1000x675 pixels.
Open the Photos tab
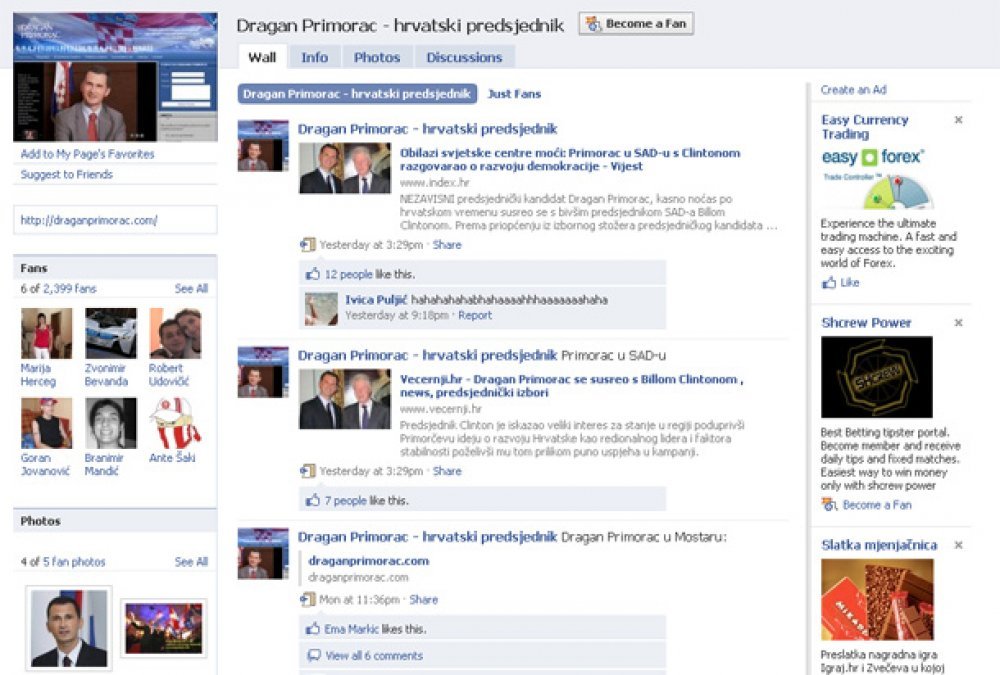[377, 57]
